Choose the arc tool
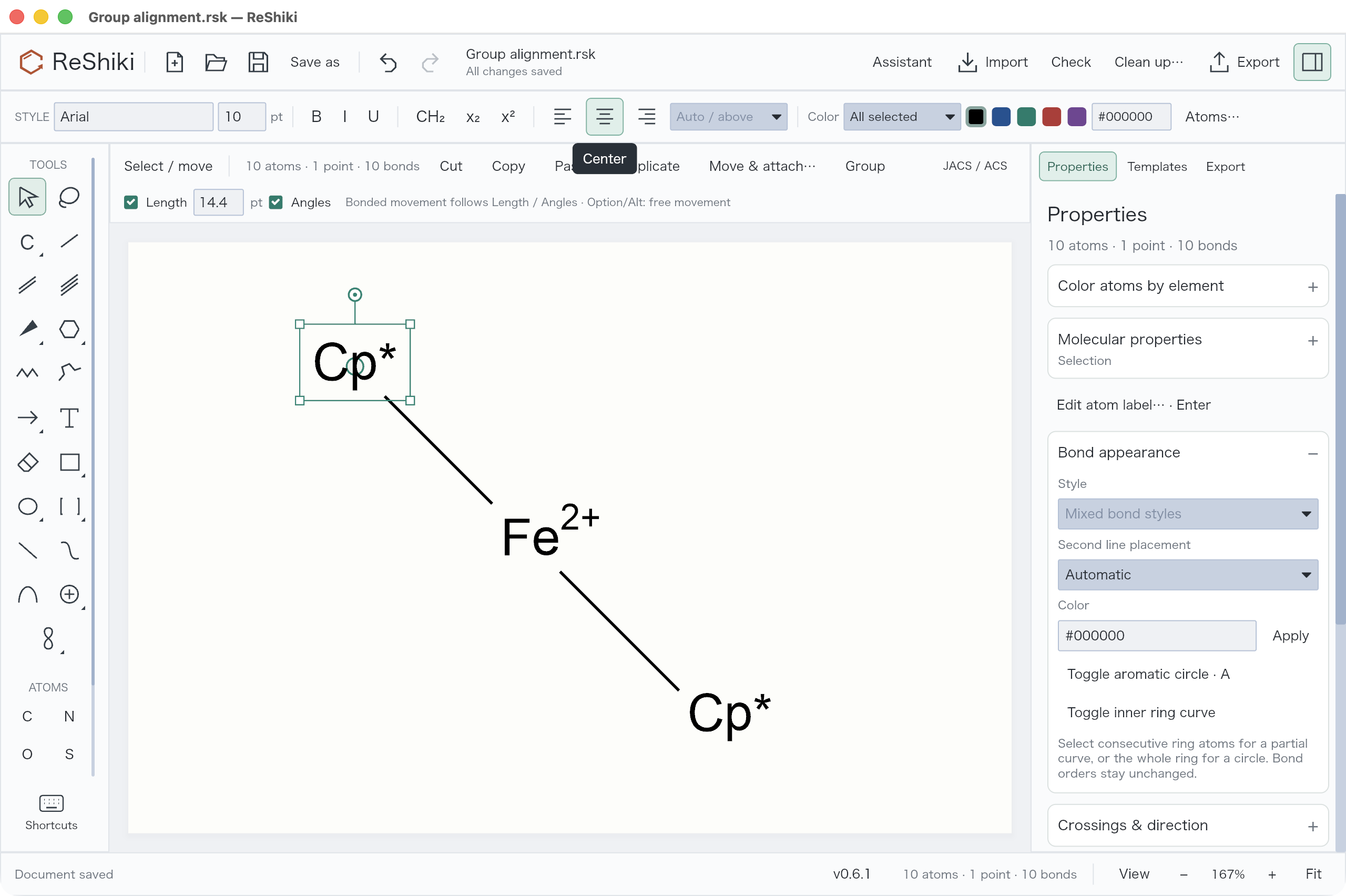Viewport: 1346px width, 896px height. tap(27, 594)
